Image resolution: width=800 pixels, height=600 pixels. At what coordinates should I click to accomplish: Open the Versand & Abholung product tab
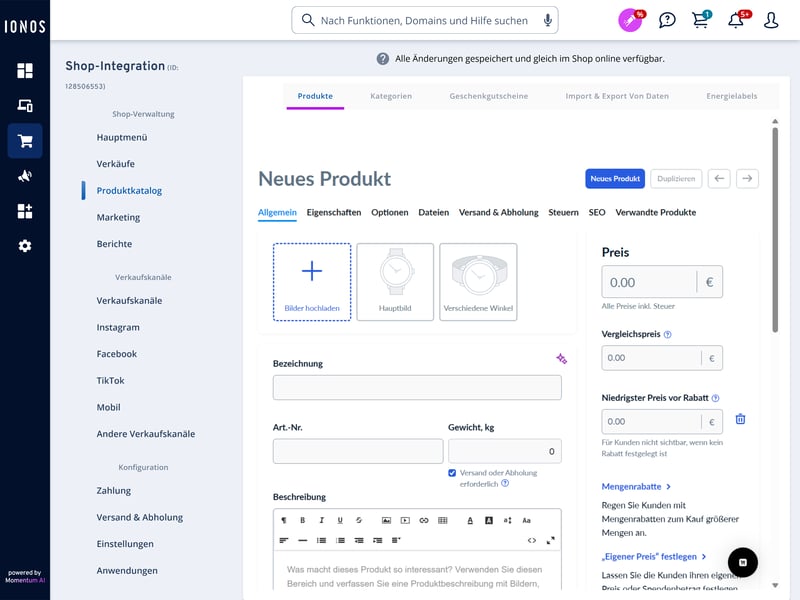click(498, 212)
